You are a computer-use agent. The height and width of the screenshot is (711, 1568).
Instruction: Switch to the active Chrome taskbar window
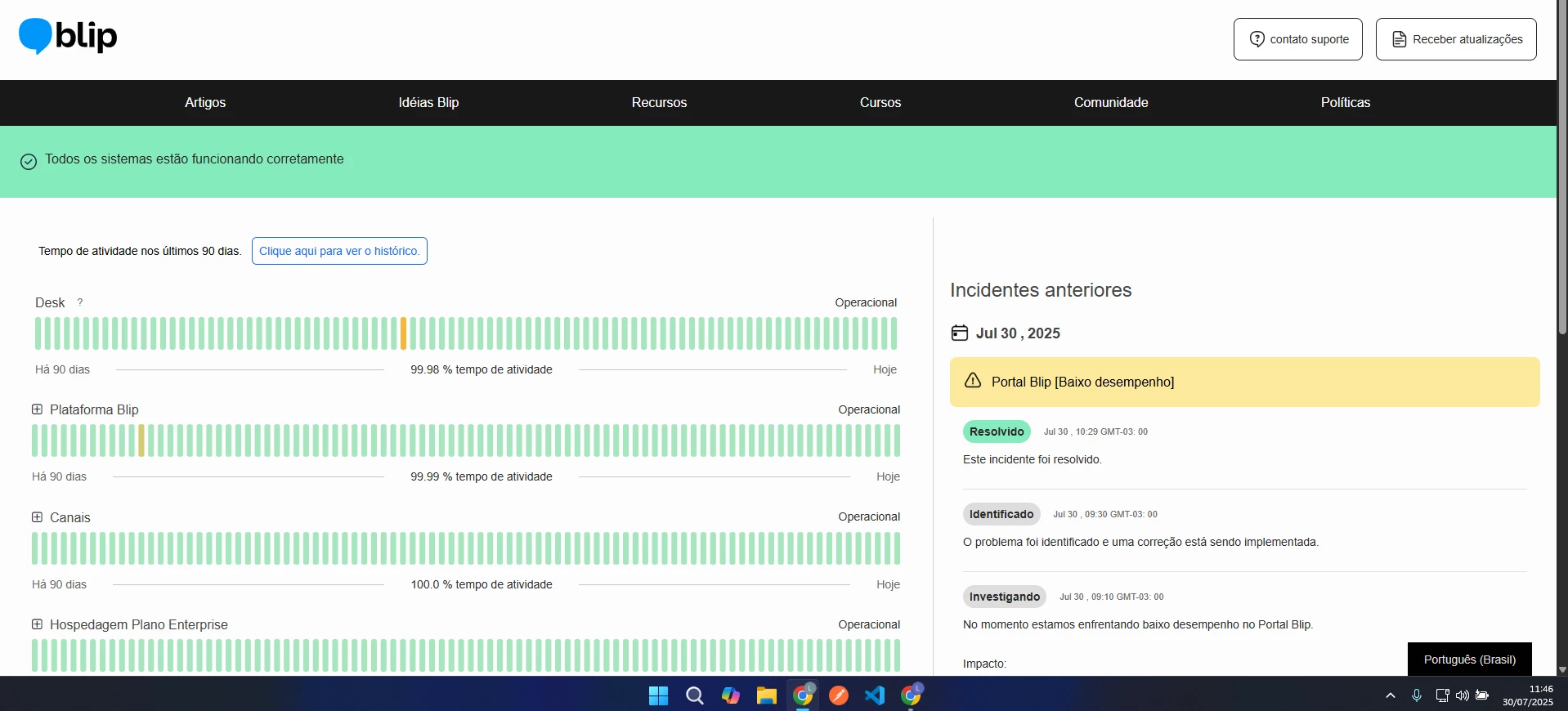[803, 695]
